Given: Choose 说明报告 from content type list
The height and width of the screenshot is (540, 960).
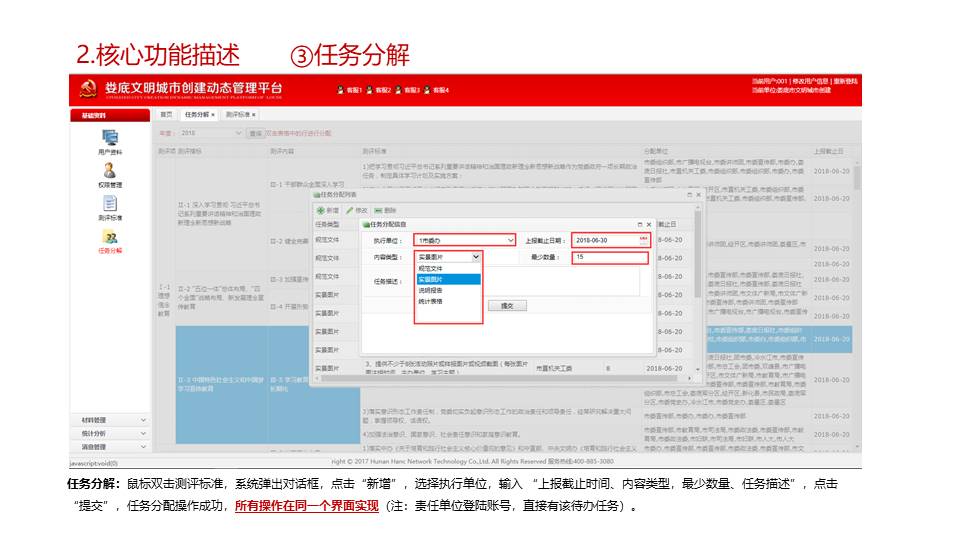Looking at the screenshot, I should click(432, 290).
